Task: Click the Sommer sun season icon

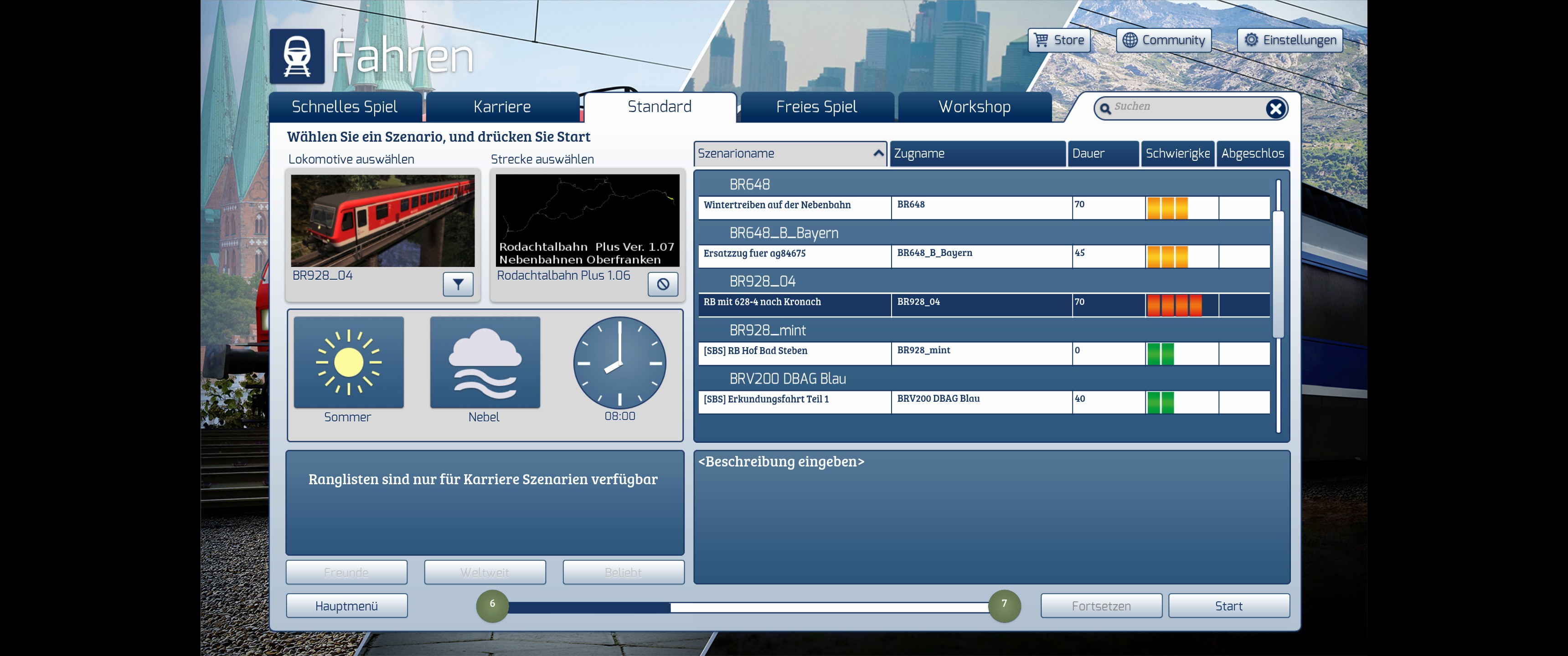Action: pos(348,362)
